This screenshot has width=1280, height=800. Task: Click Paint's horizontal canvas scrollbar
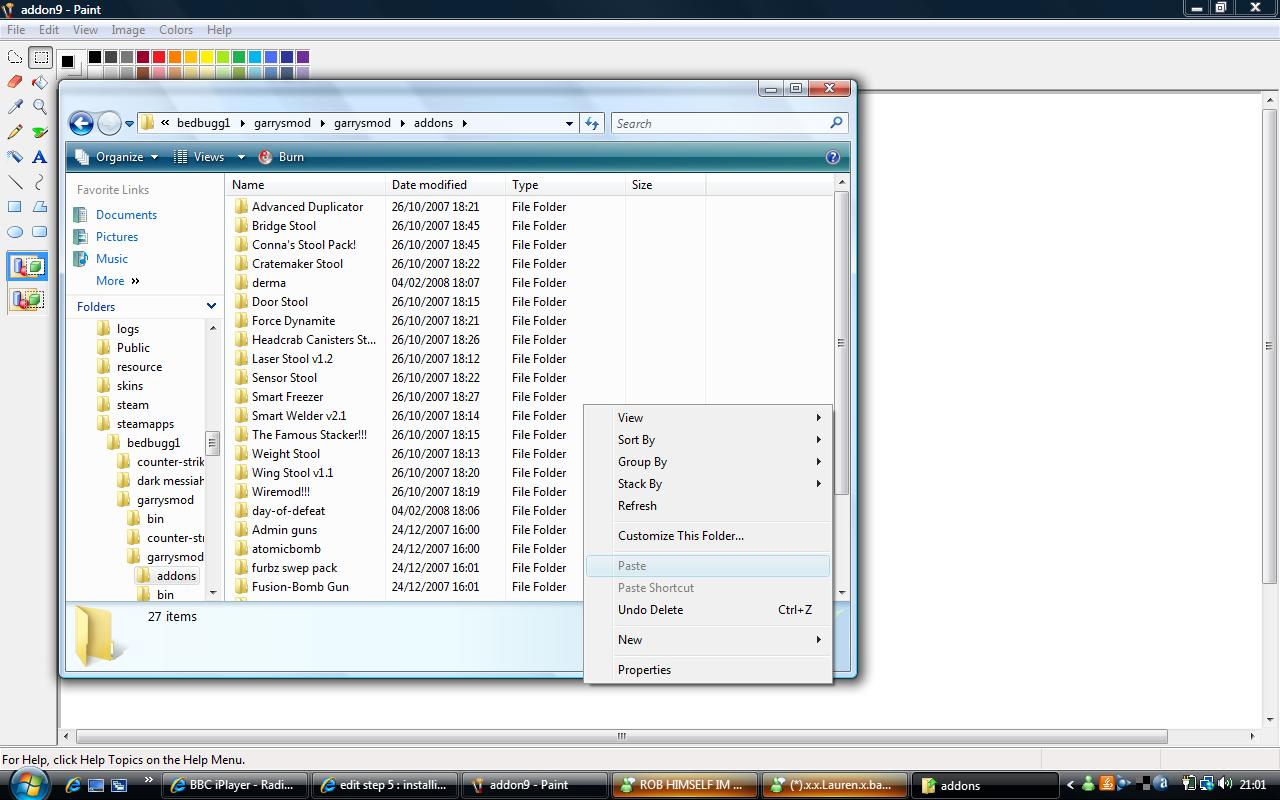coord(620,737)
